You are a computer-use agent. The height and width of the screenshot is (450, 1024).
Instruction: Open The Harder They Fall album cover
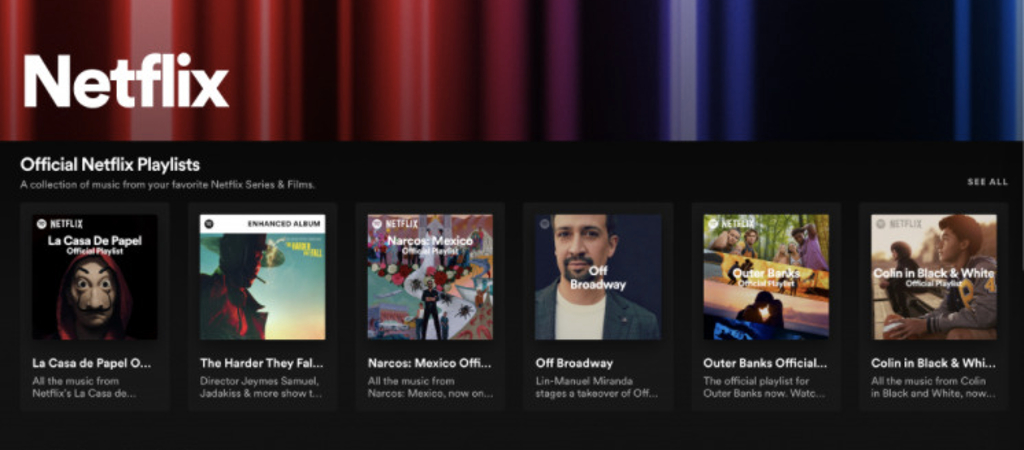click(263, 277)
